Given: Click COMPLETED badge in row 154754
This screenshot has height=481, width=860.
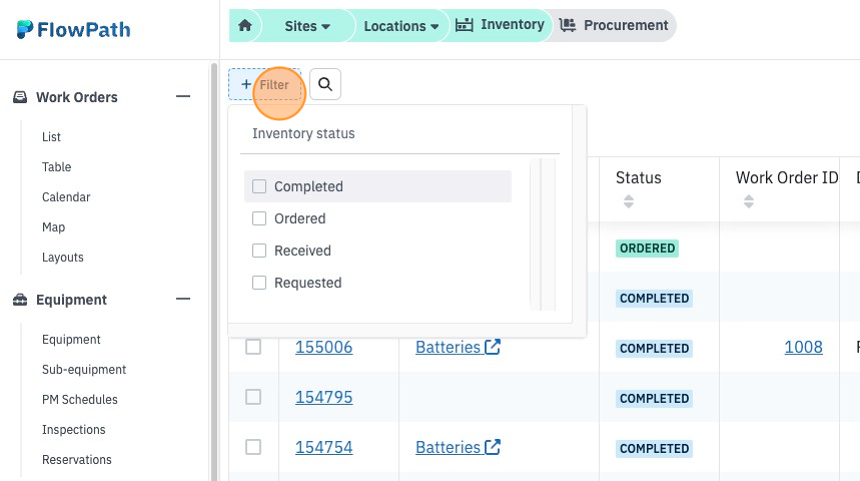Looking at the screenshot, I should coord(654,449).
